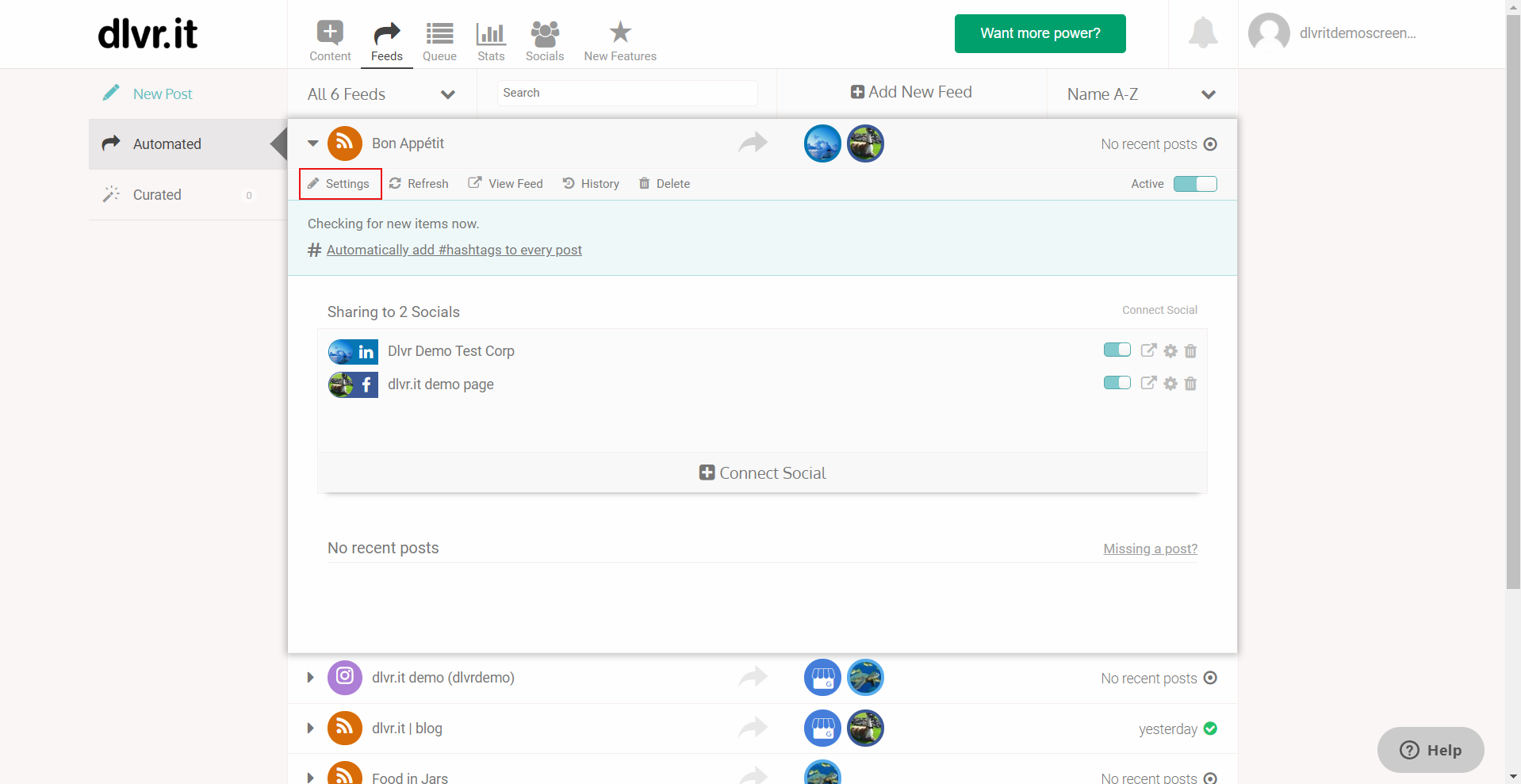The height and width of the screenshot is (784, 1521).
Task: Click the Bon Appétit RSS icon
Action: (344, 143)
